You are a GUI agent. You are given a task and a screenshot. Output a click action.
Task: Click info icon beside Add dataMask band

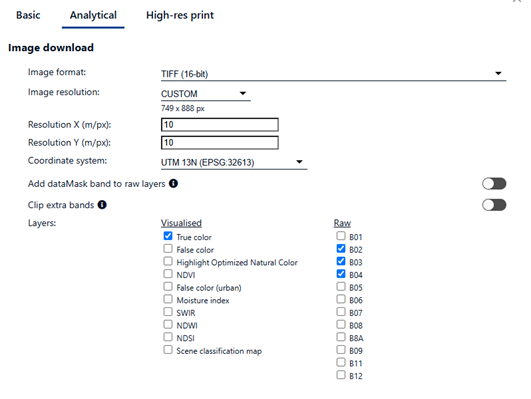(173, 184)
